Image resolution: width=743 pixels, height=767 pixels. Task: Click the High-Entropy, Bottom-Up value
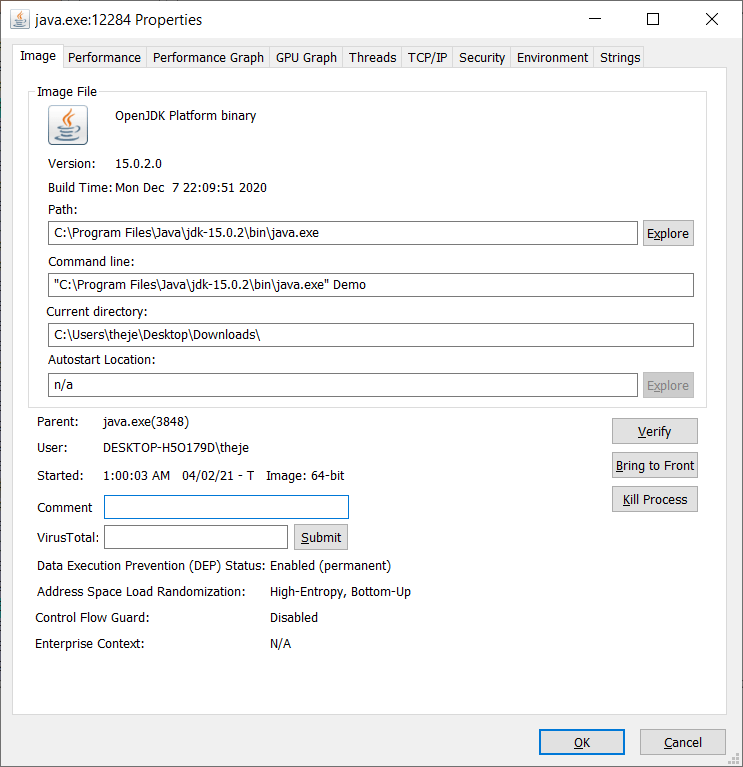340,592
